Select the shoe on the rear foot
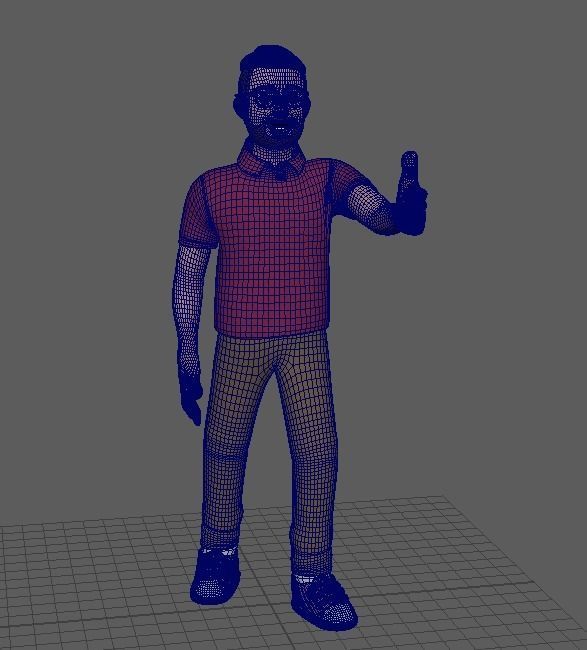587x650 pixels. pos(216,575)
